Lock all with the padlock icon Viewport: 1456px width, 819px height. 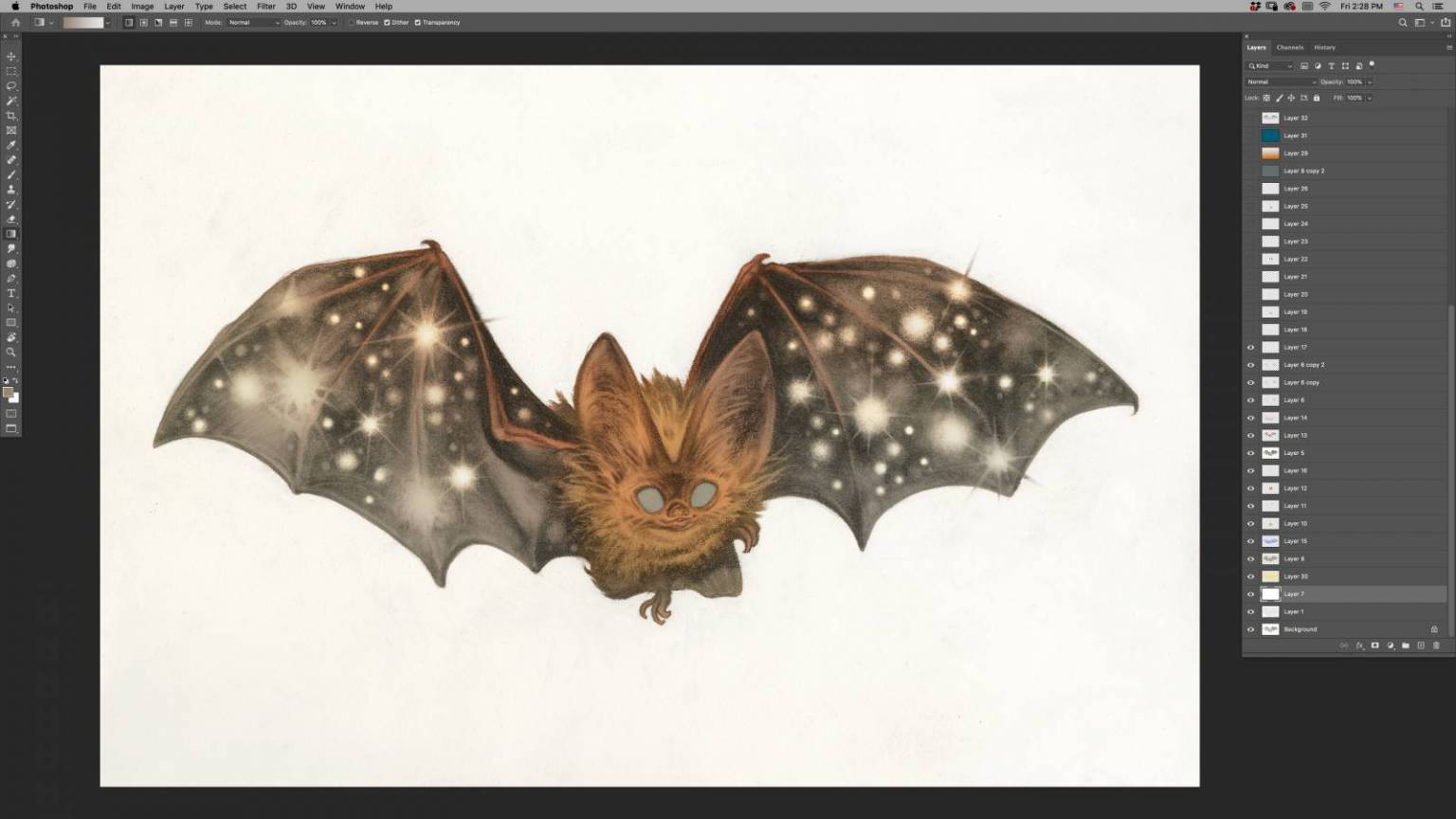pyautogui.click(x=1316, y=98)
